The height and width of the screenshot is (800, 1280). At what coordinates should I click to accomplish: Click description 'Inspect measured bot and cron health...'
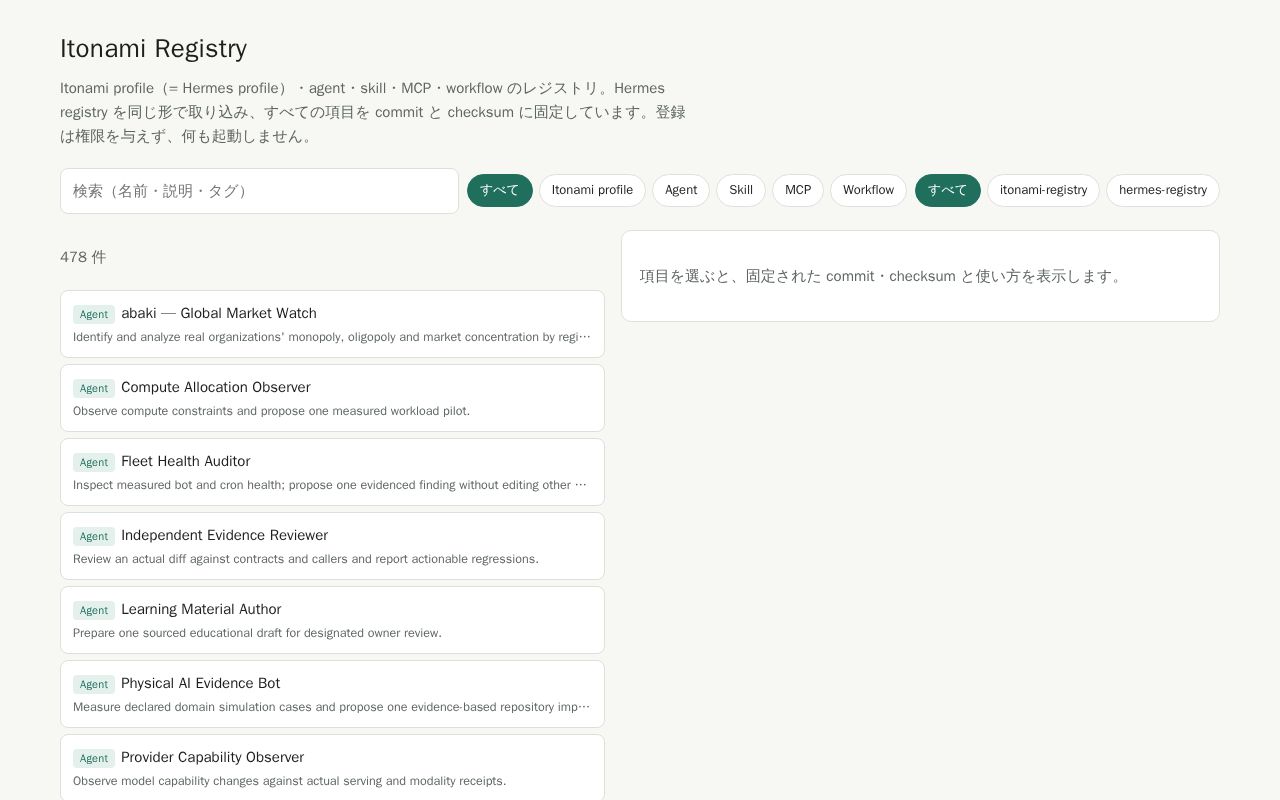pyautogui.click(x=332, y=485)
